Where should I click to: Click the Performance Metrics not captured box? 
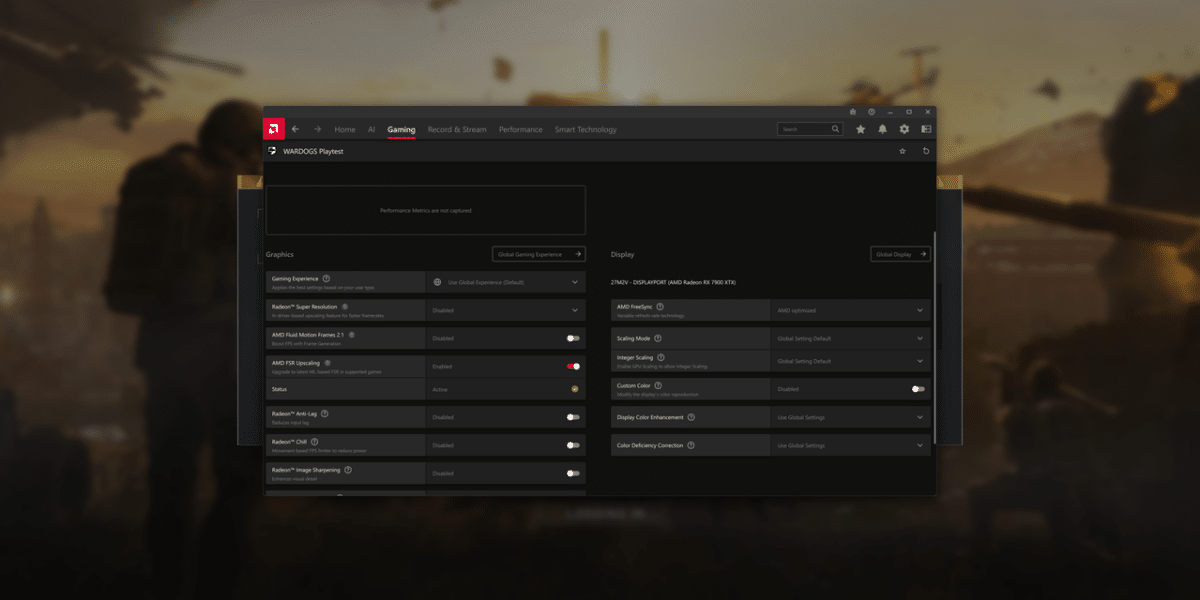click(x=426, y=210)
